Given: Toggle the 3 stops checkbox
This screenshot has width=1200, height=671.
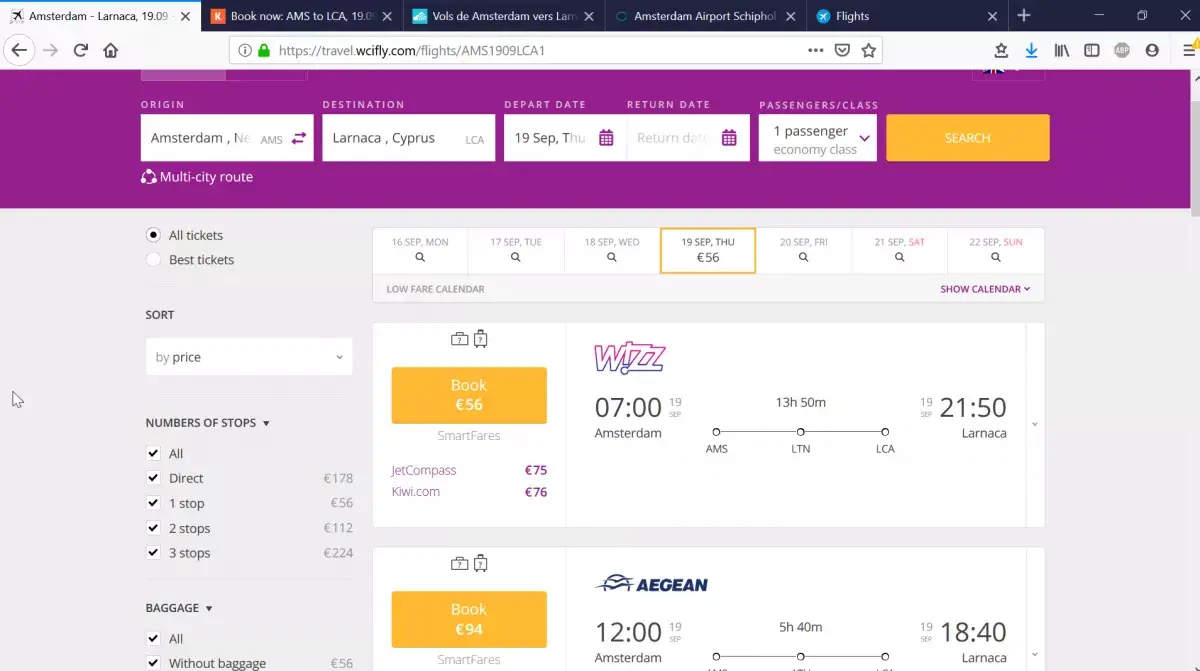Looking at the screenshot, I should point(153,553).
